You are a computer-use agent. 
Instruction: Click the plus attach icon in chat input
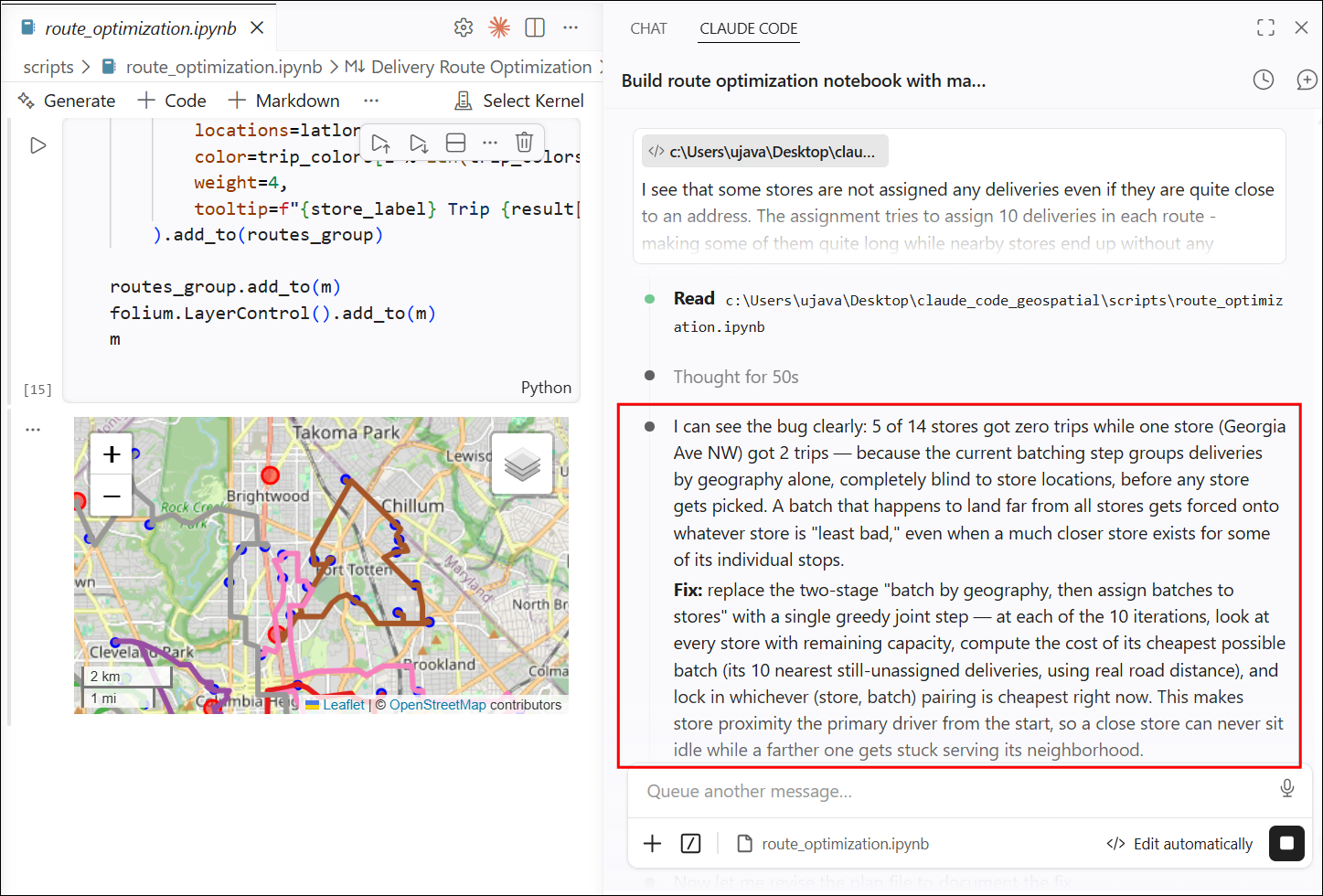652,844
